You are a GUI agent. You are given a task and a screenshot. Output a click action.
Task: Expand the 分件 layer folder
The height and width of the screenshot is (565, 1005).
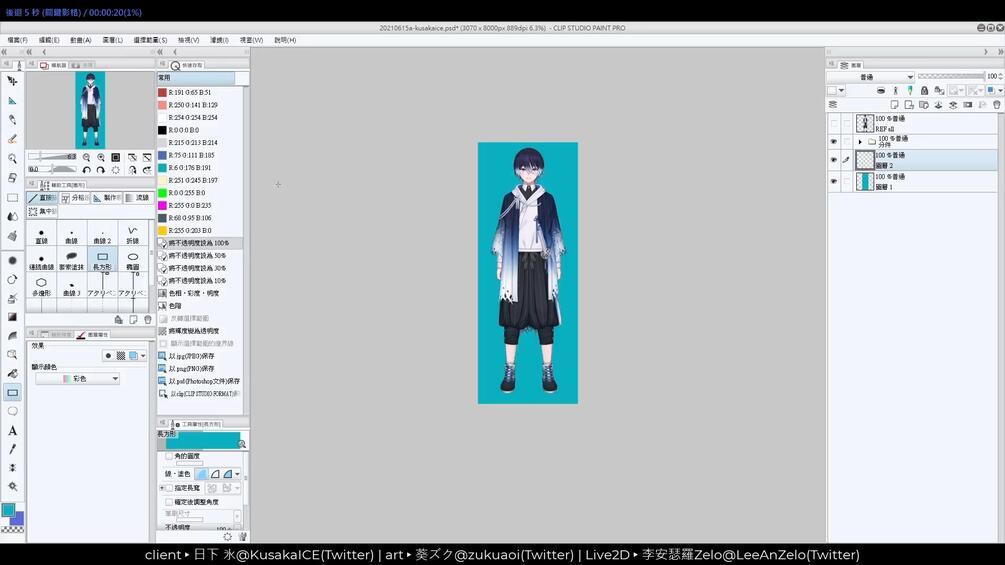(x=860, y=142)
